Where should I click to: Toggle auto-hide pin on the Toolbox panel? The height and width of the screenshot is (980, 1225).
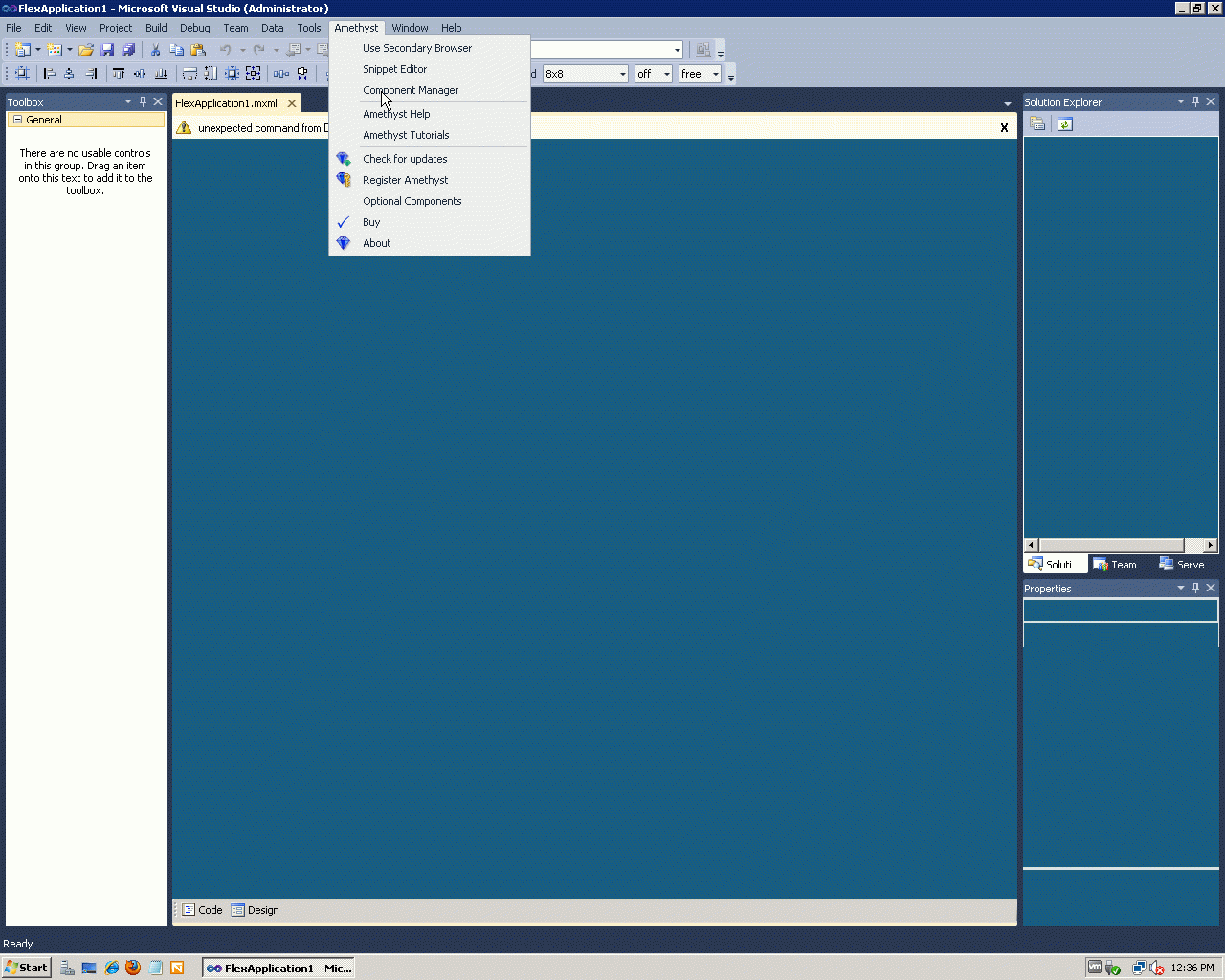tap(144, 101)
